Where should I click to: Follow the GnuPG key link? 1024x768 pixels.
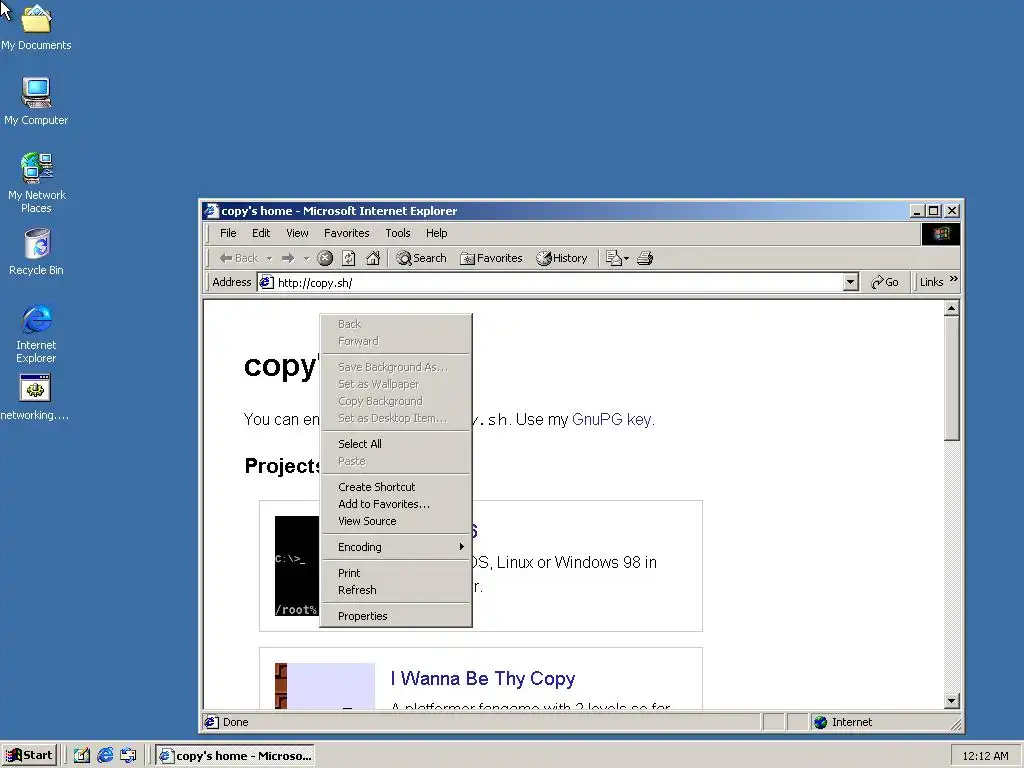point(613,420)
